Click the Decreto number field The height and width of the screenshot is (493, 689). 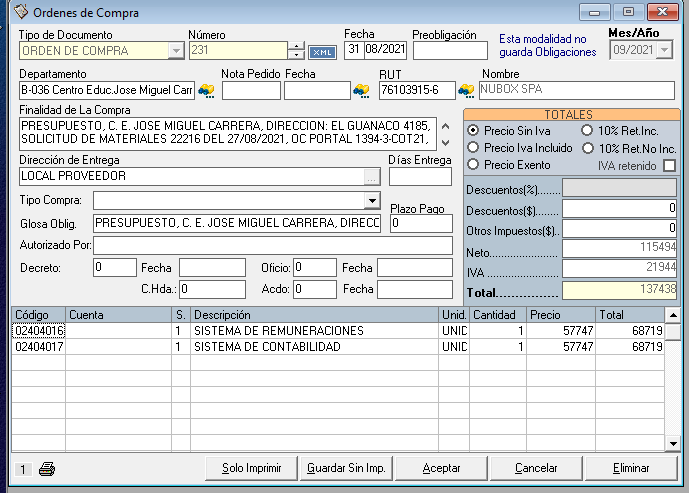pos(115,268)
